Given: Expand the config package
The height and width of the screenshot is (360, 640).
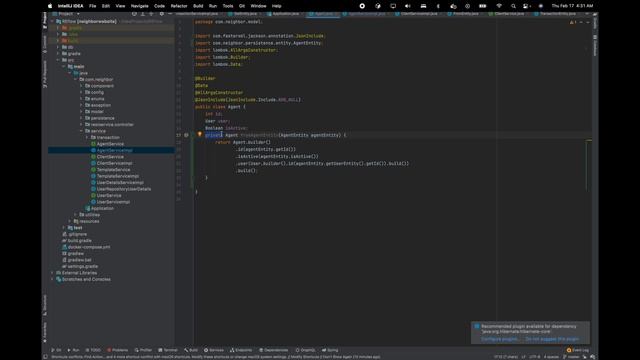Looking at the screenshot, I should 81,93.
